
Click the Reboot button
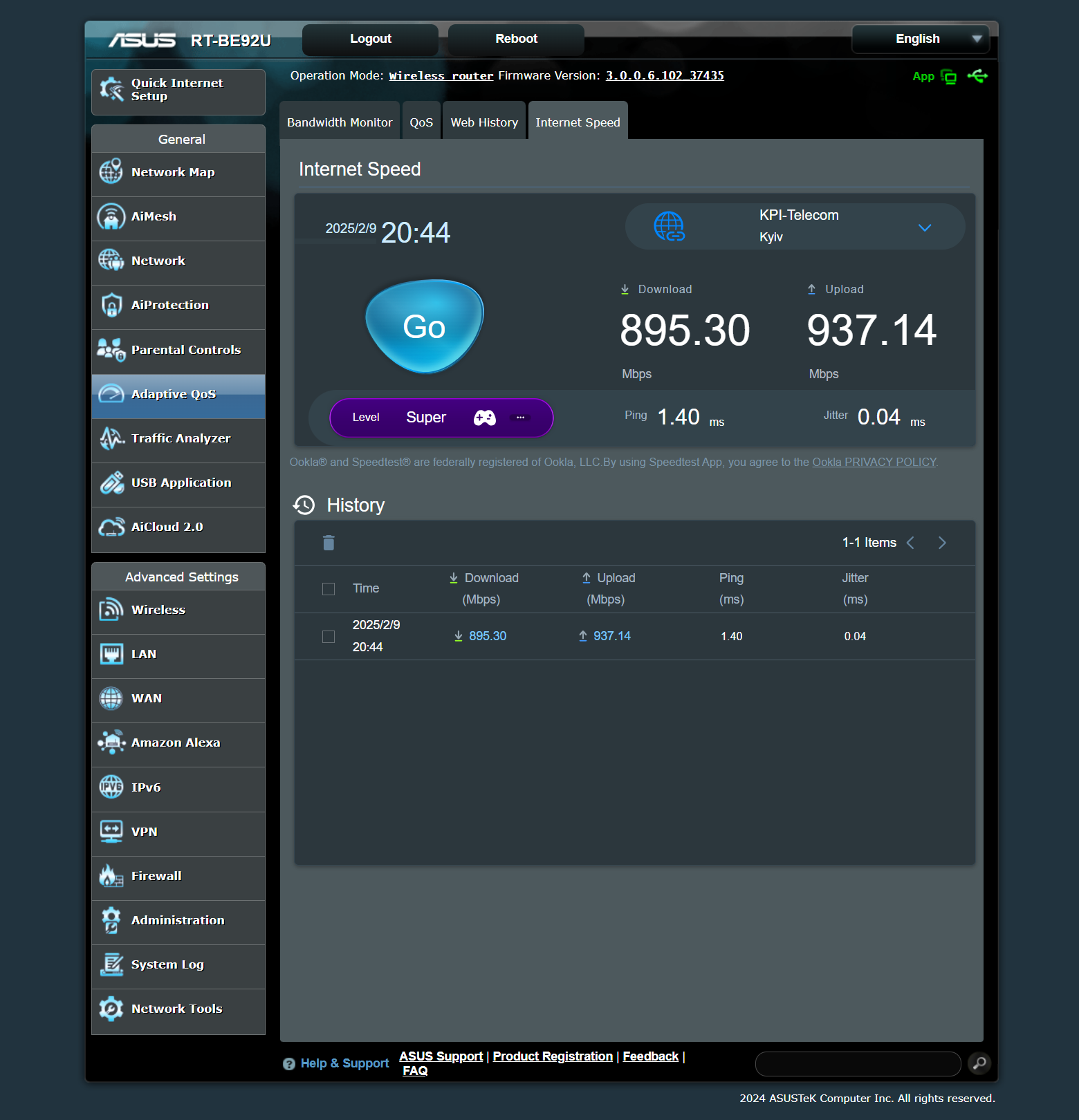point(516,39)
